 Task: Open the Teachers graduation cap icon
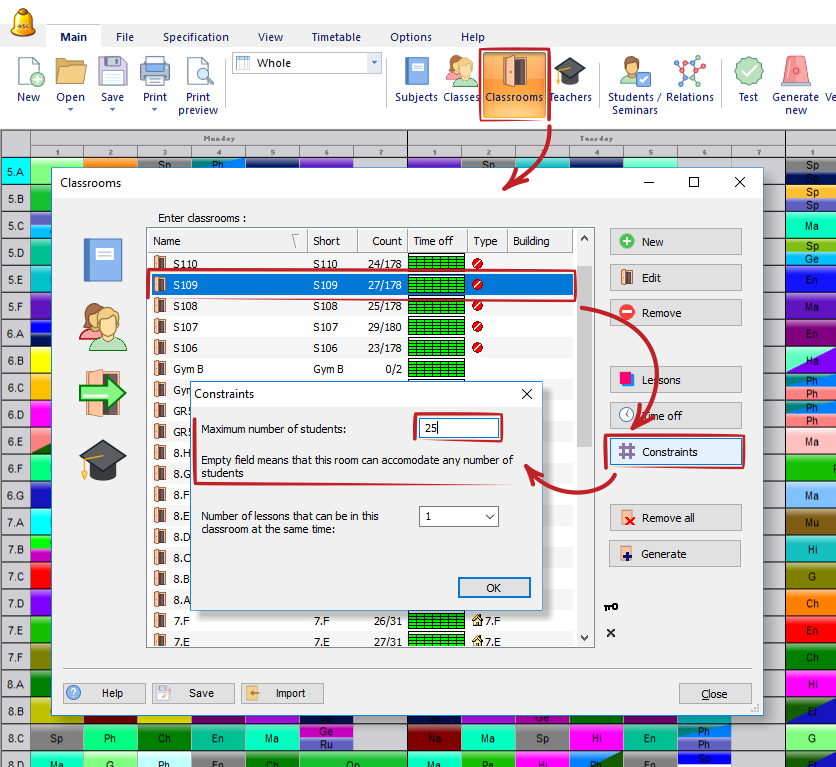[570, 73]
